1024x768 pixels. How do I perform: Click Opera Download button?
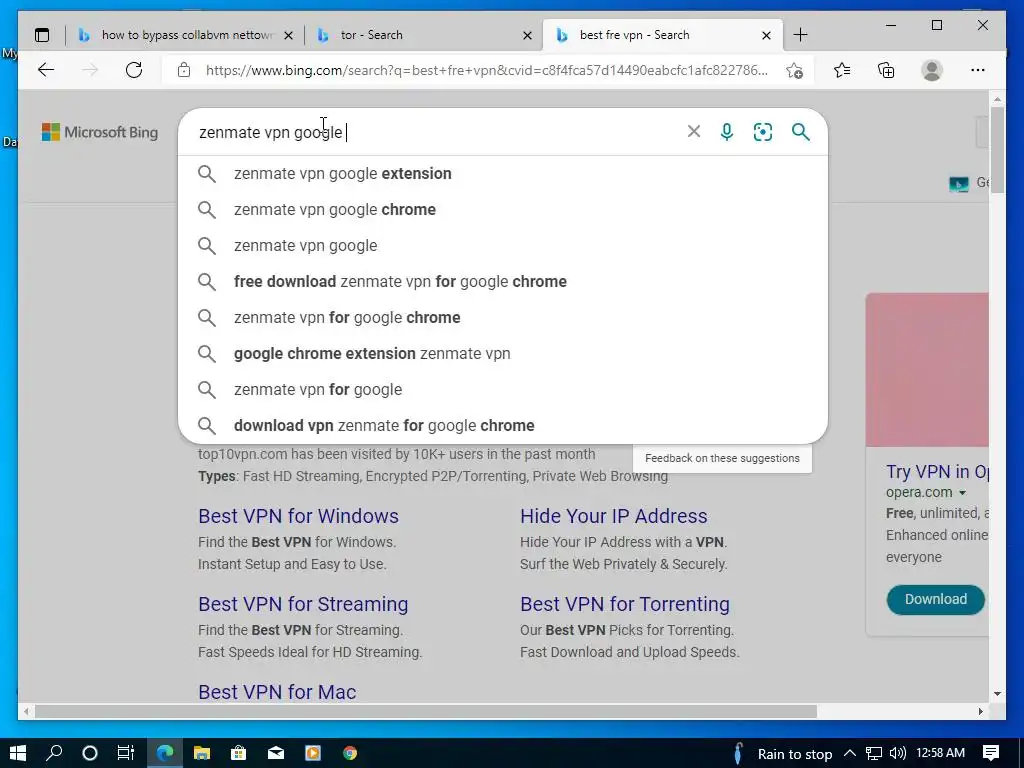(935, 600)
